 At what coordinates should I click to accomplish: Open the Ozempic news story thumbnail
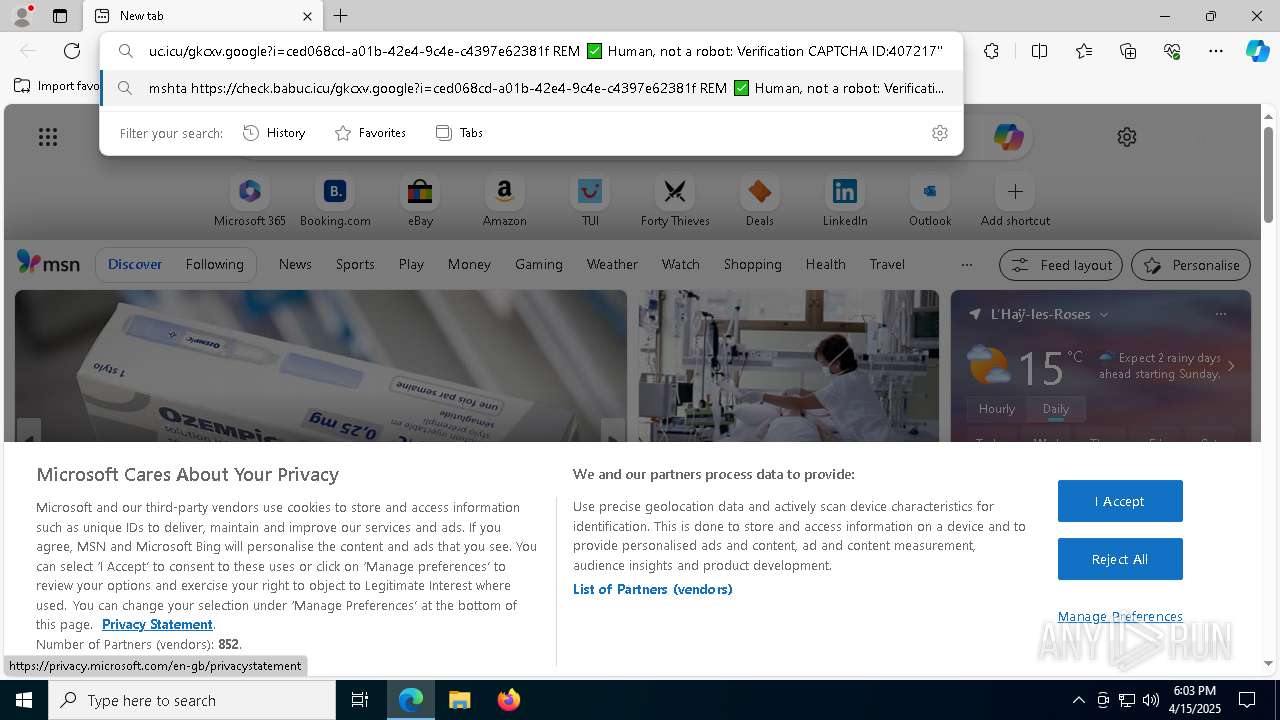pyautogui.click(x=321, y=366)
